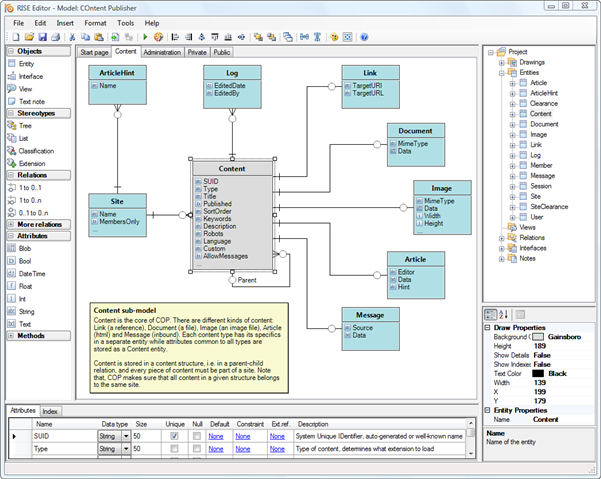Open the Tools menu
This screenshot has width=601, height=479.
(126, 23)
